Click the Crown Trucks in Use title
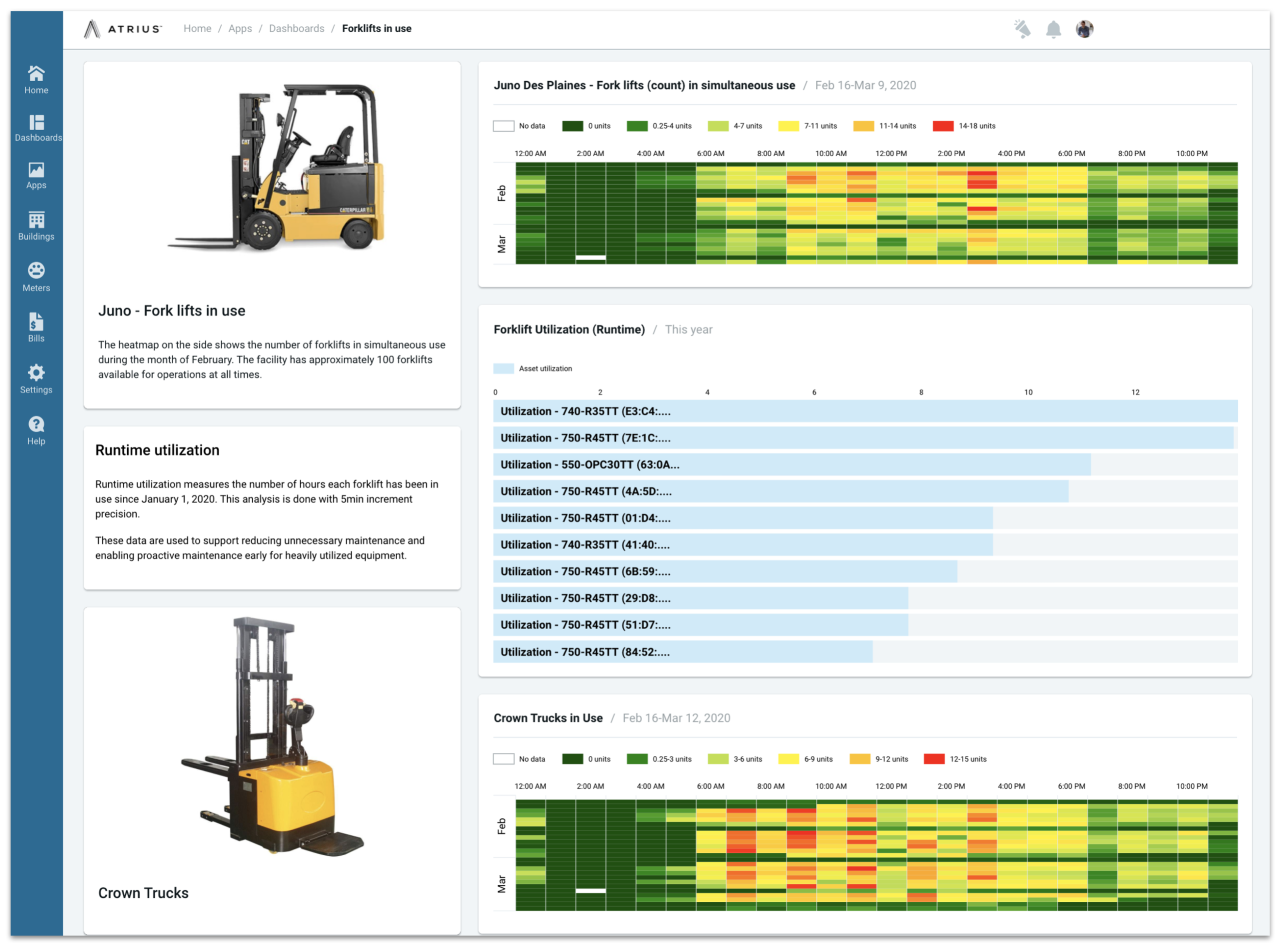 pos(548,718)
